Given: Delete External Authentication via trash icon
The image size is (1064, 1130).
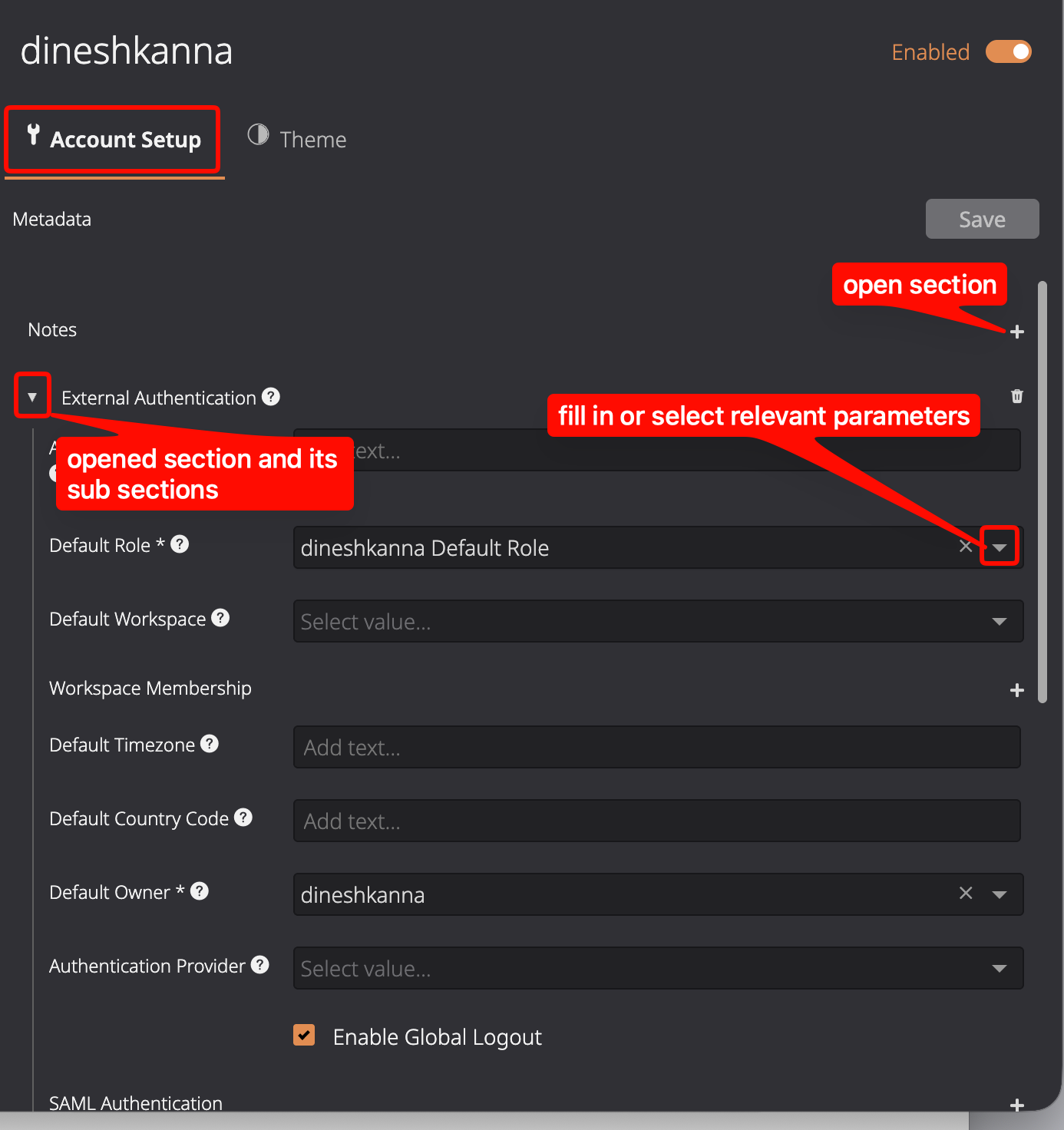Looking at the screenshot, I should (x=1017, y=396).
